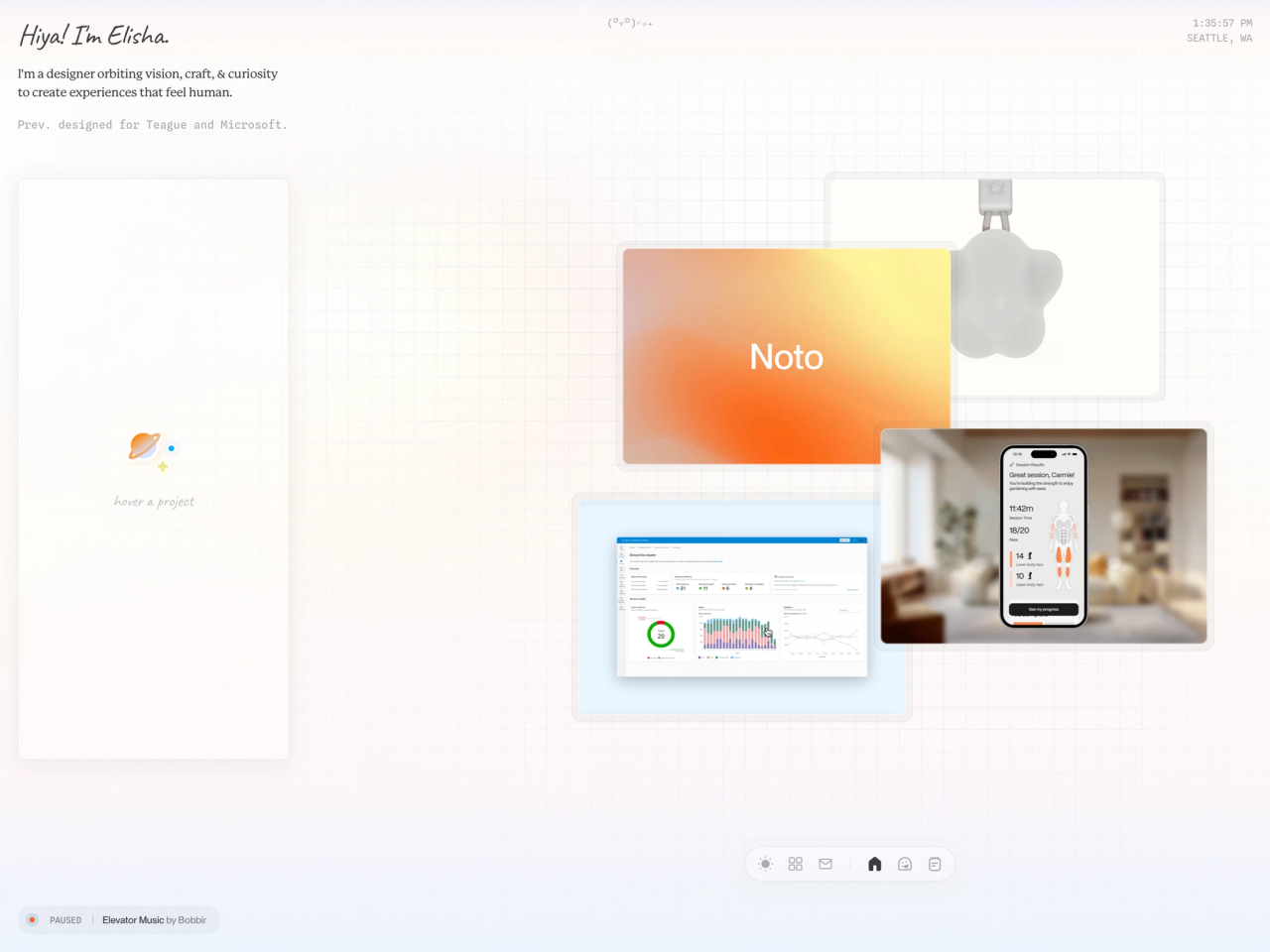
Task: Click the designer intro paragraph
Action: pos(148,83)
